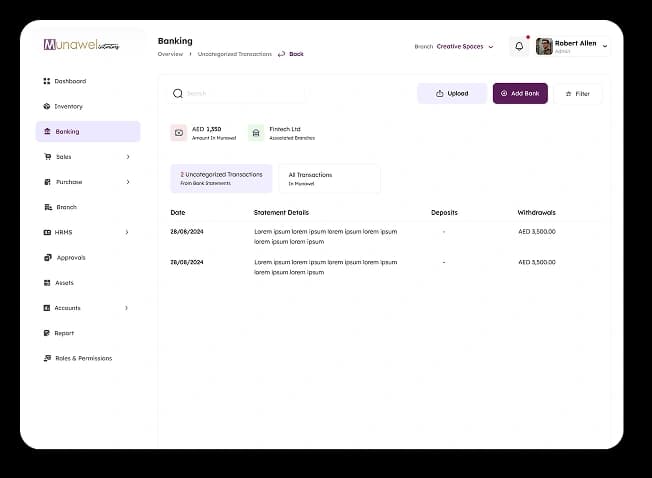Select the Uncategorized Transactions tab
Screen dimensions: 652x478
(221, 178)
